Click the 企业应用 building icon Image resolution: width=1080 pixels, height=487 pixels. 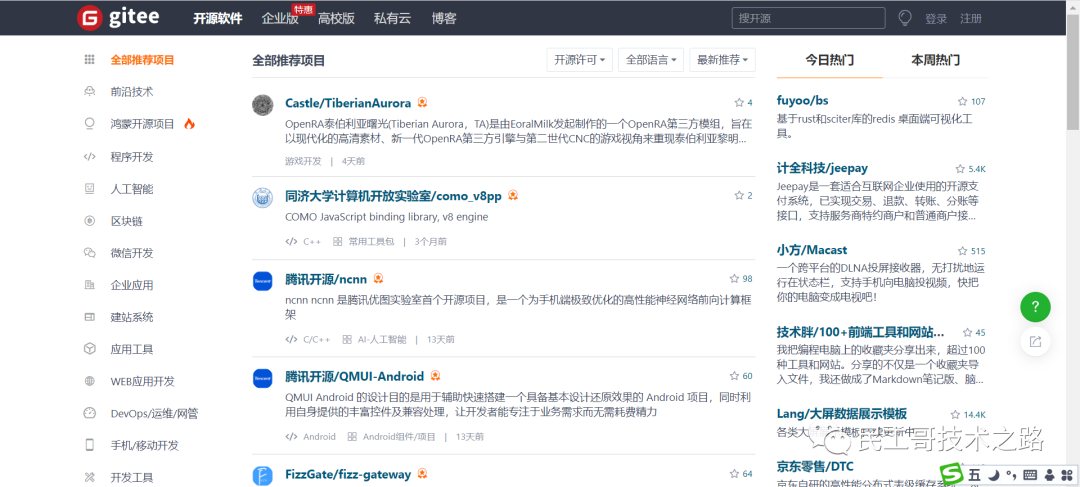click(x=90, y=284)
